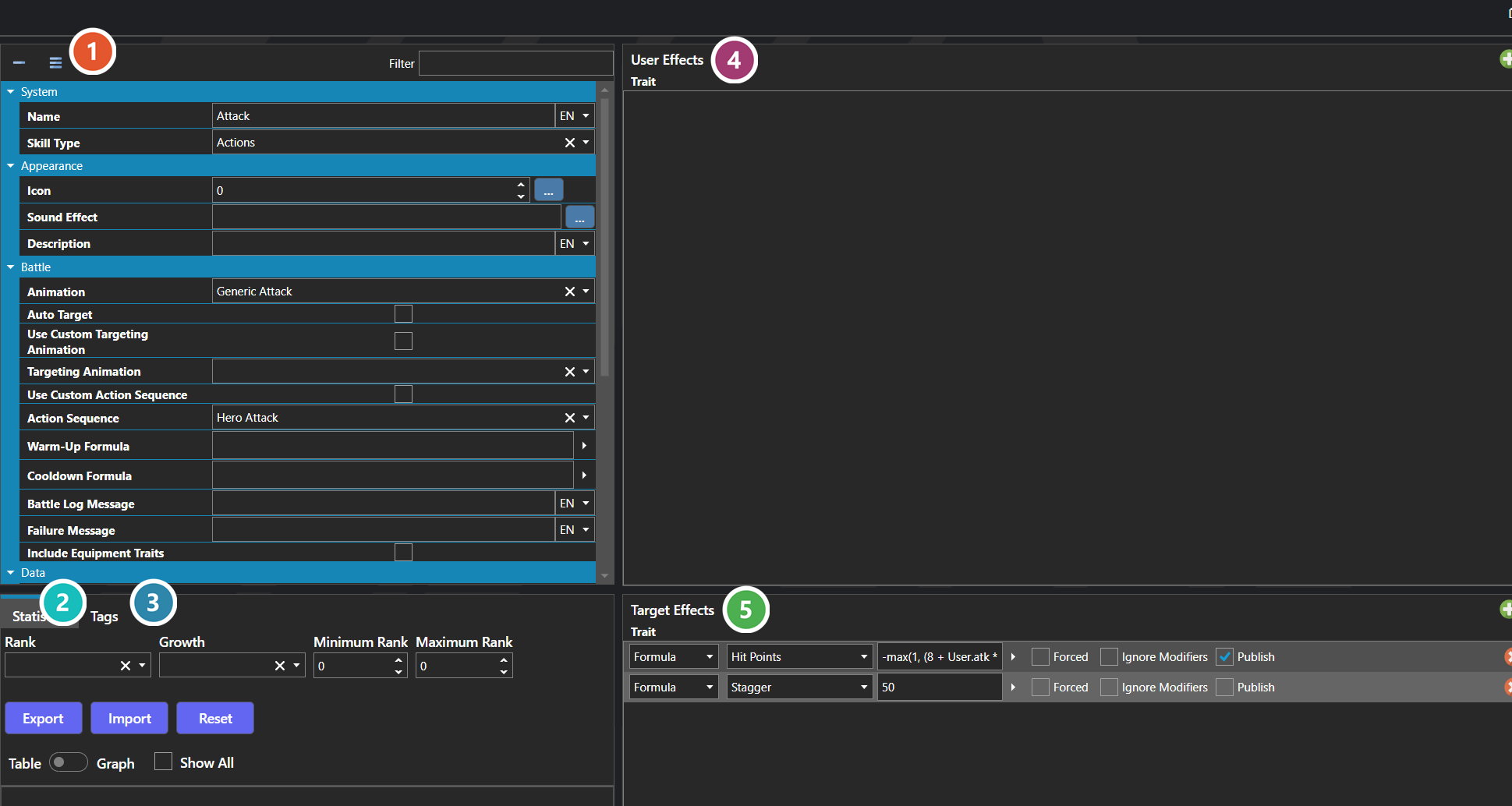Open the Growth dropdown arrow
This screenshot has height=806, width=1512.
click(296, 666)
